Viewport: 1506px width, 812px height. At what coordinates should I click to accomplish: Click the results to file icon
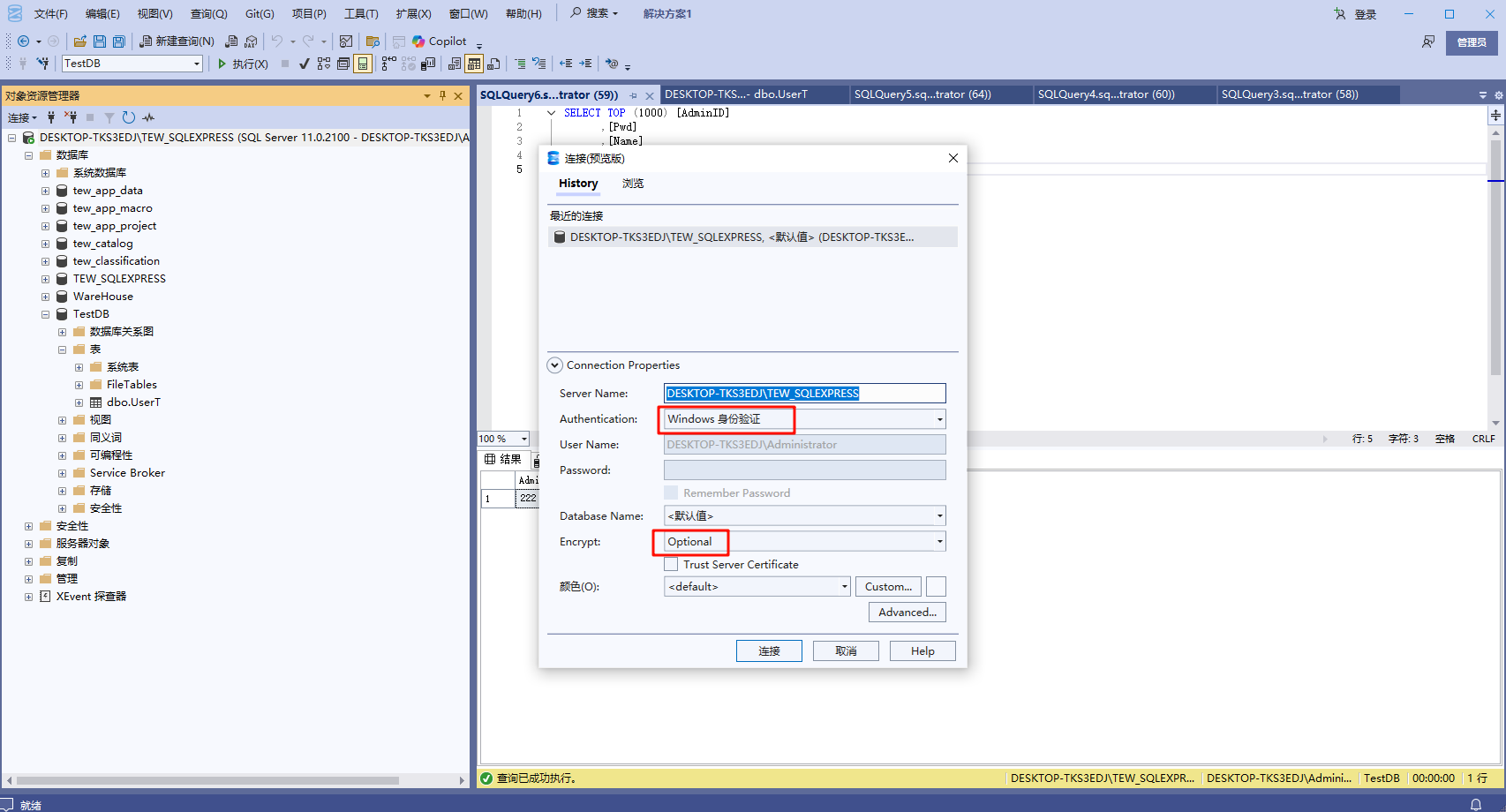[x=493, y=64]
